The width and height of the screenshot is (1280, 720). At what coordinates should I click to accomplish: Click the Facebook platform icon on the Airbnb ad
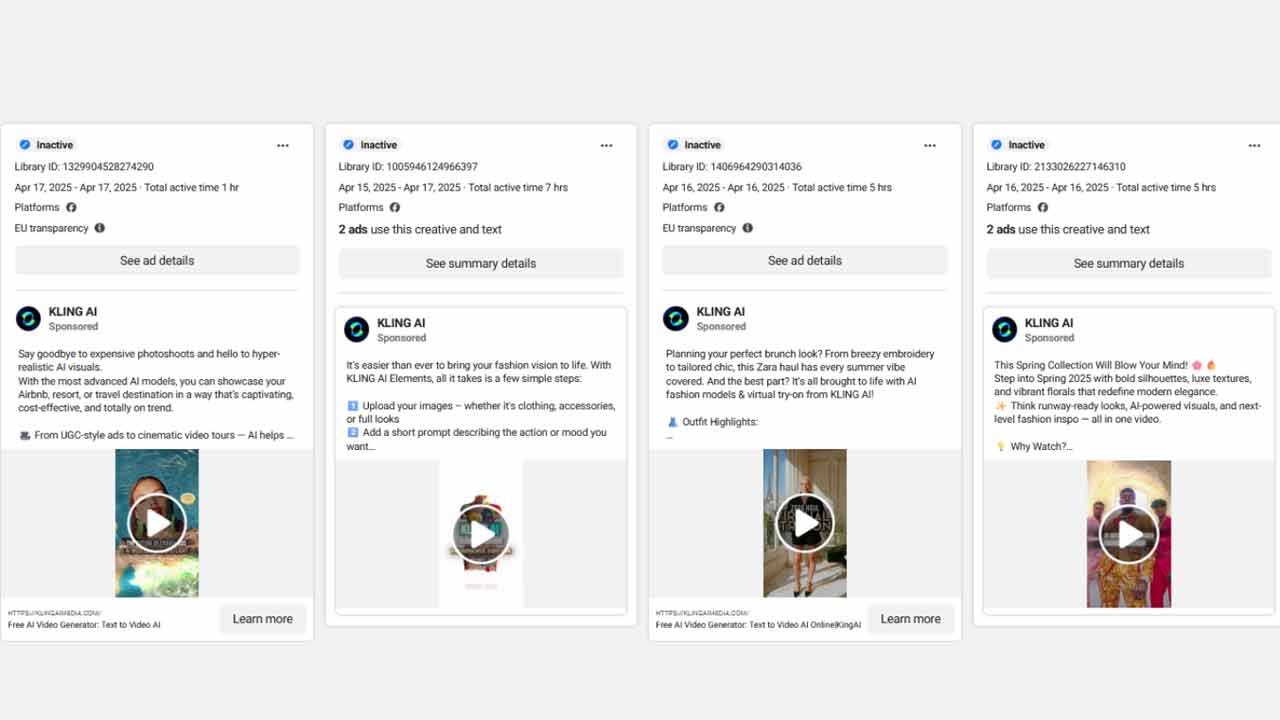pos(71,208)
